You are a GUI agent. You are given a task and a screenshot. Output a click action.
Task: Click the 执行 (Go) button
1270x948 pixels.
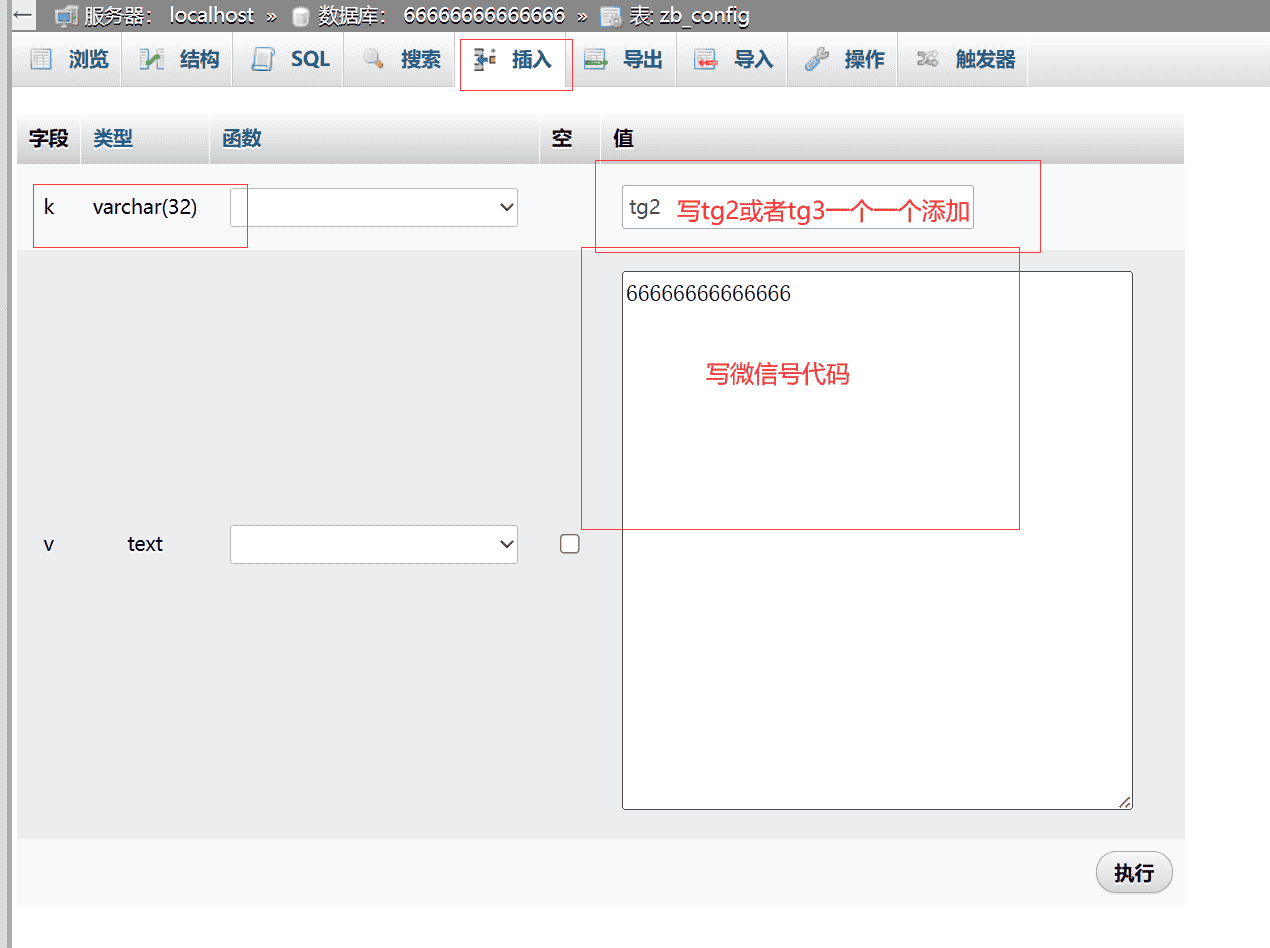pyautogui.click(x=1134, y=872)
